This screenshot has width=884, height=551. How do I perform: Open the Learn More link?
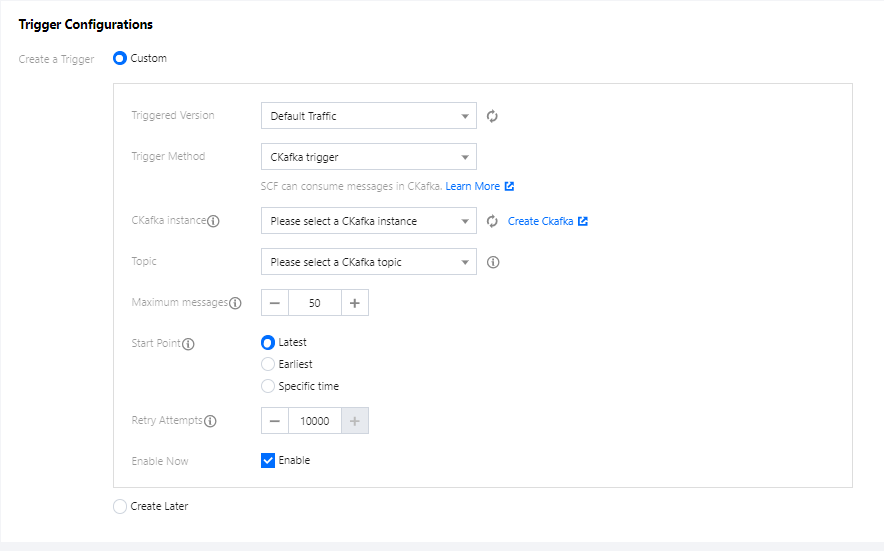(472, 186)
